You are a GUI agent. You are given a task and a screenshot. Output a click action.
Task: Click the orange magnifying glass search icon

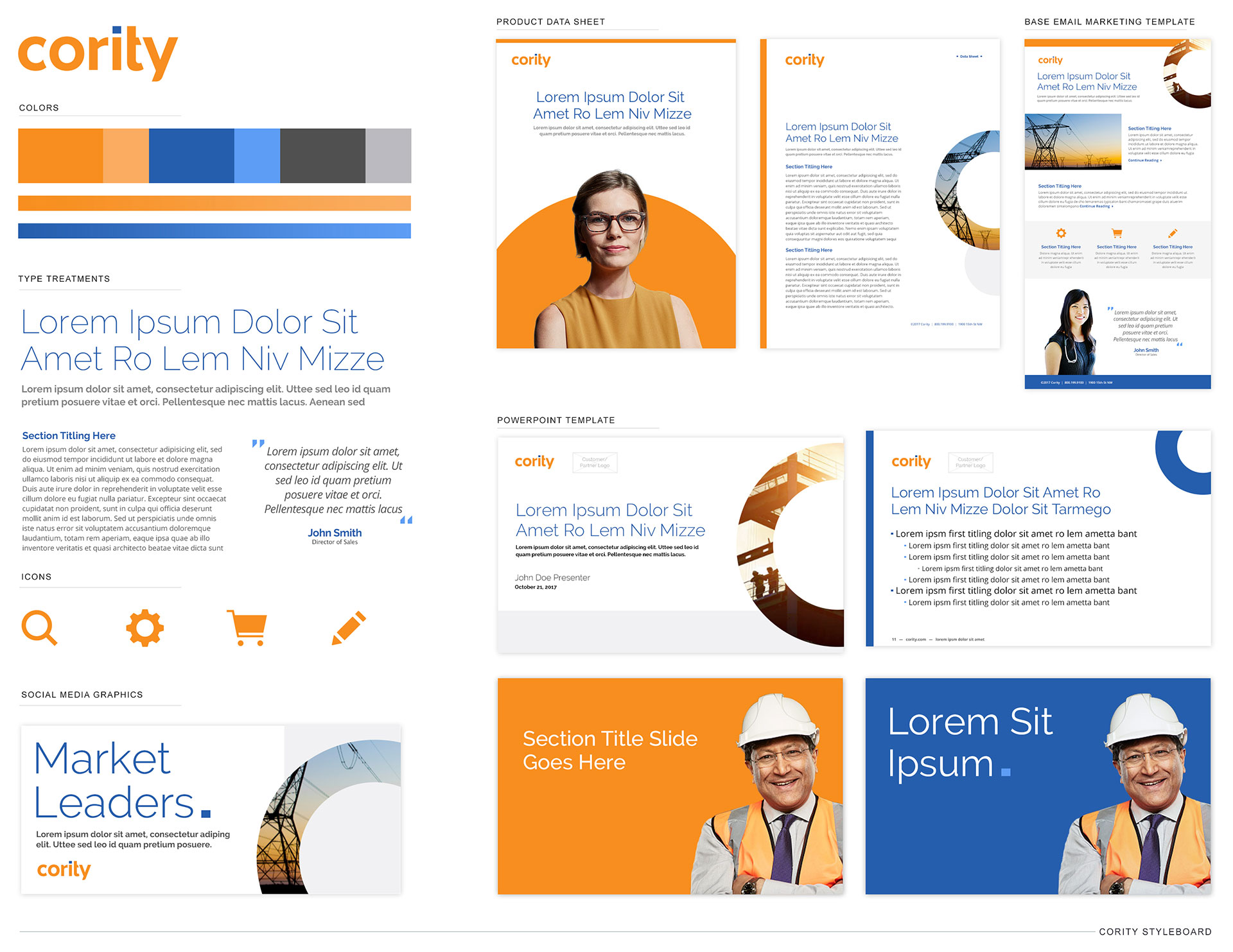pos(39,627)
